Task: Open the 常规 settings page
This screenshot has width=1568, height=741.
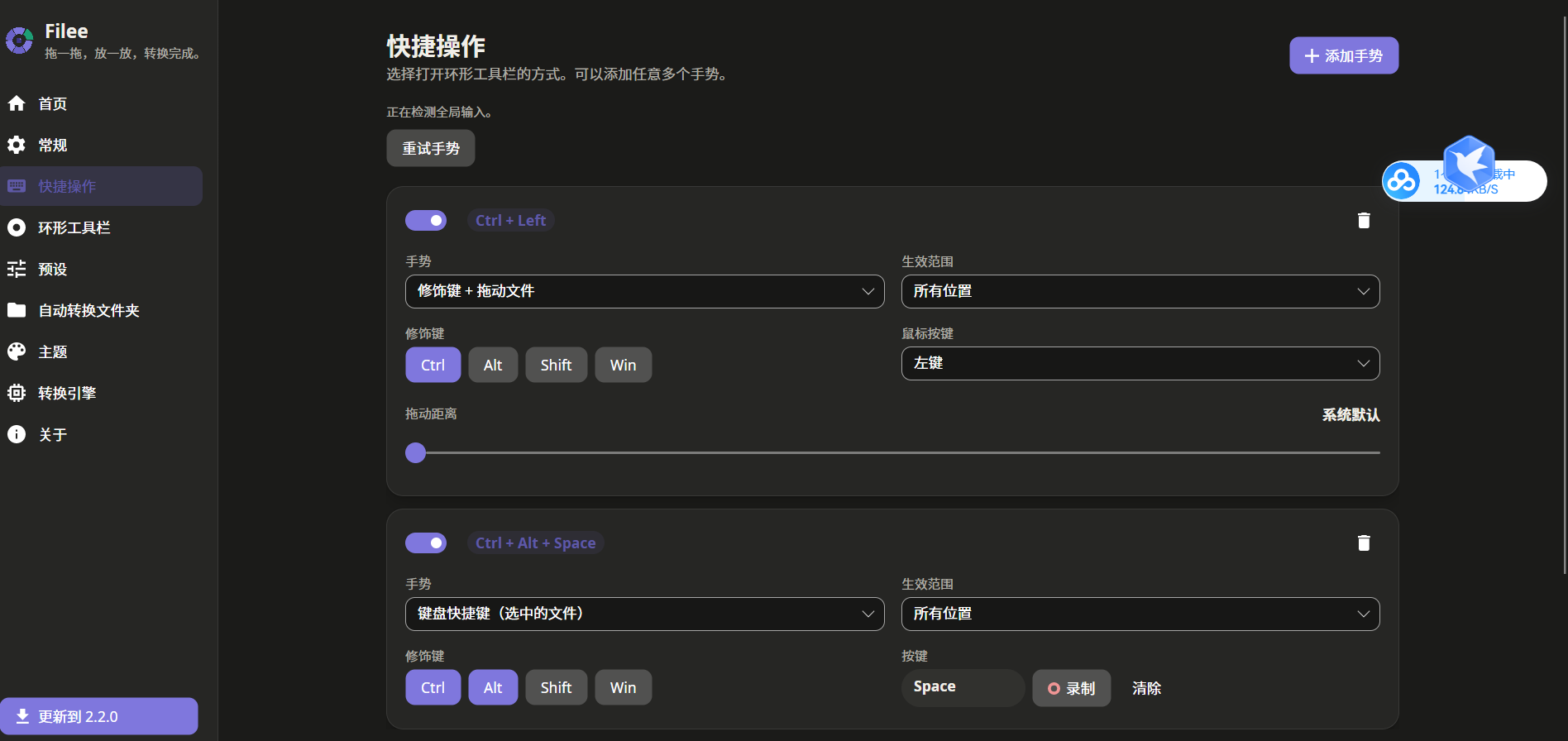Action: pos(101,145)
